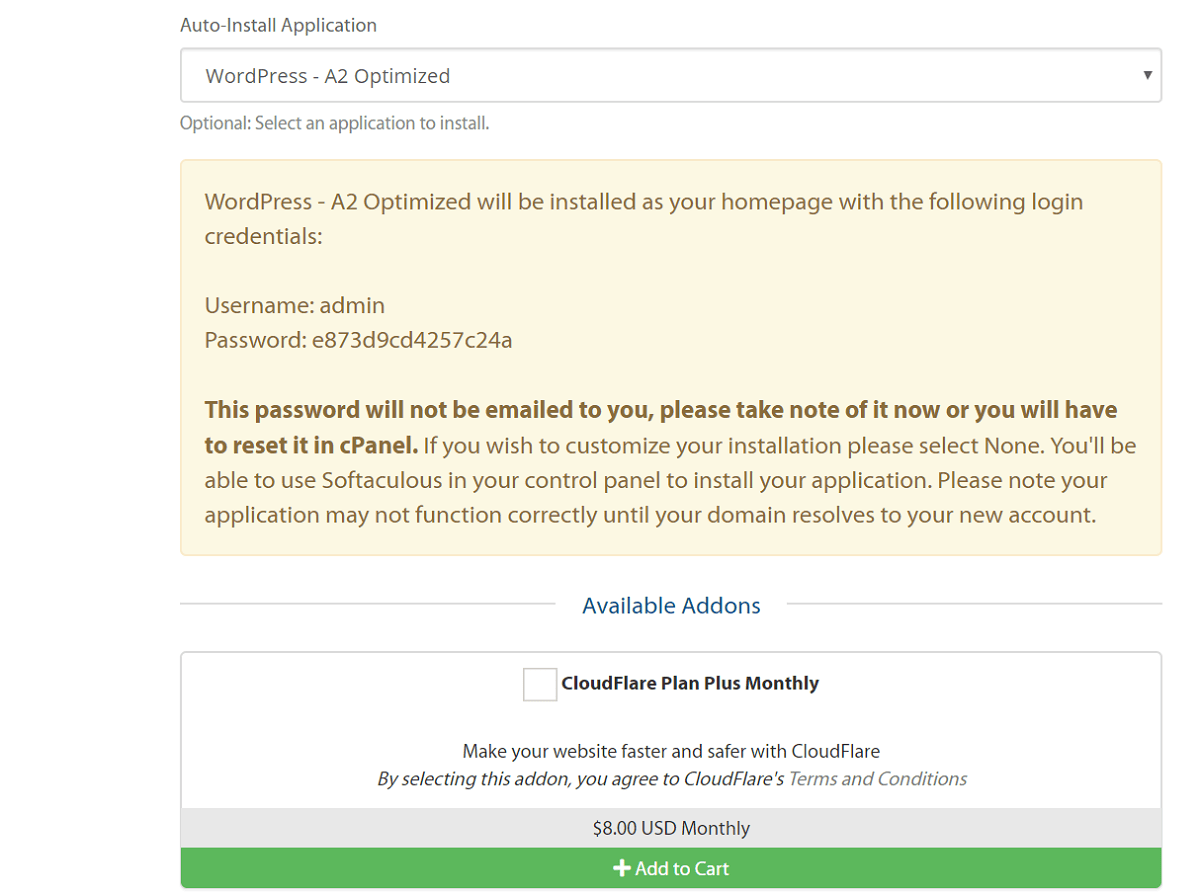1200x896 pixels.
Task: Select the CloudFlare Plan Plus Monthly label
Action: click(690, 684)
